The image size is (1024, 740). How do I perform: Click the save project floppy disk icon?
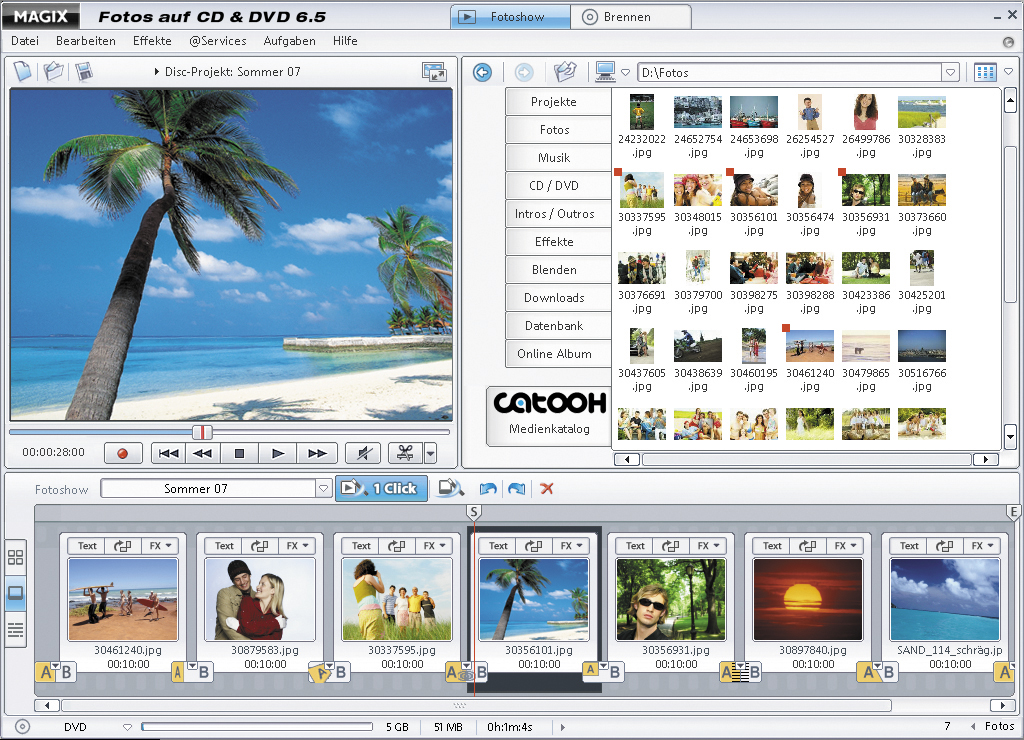coord(84,72)
